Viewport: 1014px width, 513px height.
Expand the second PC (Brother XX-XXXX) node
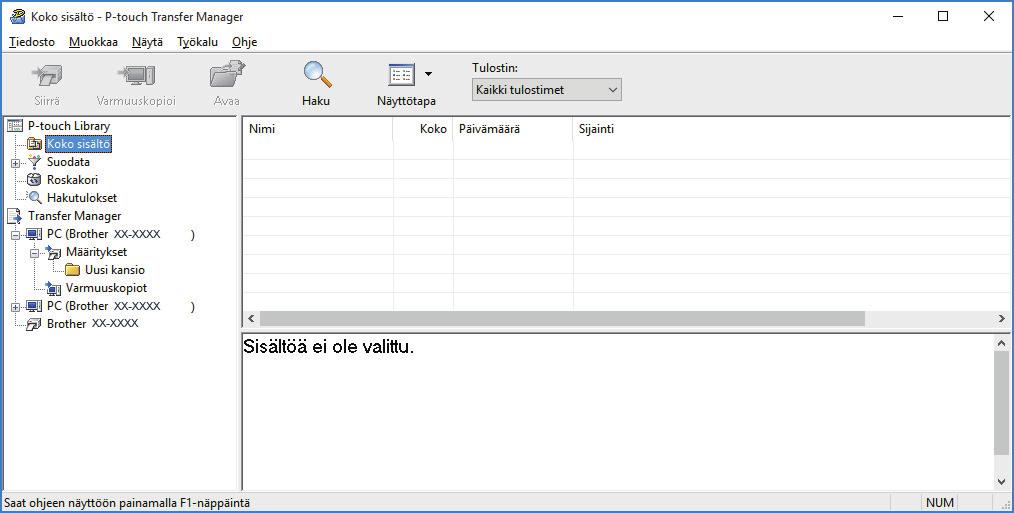point(16,307)
